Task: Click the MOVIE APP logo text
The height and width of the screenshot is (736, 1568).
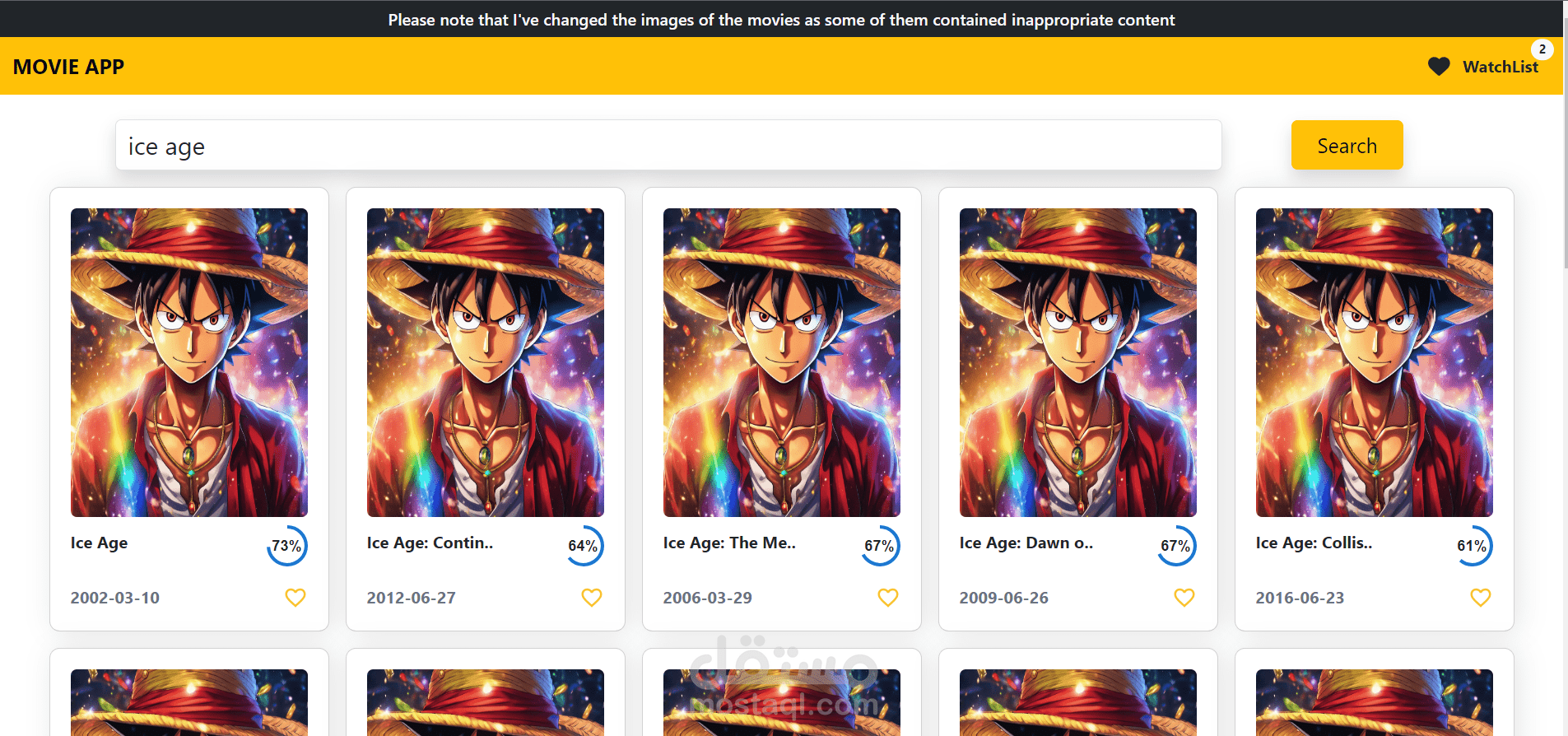Action: coord(68,67)
